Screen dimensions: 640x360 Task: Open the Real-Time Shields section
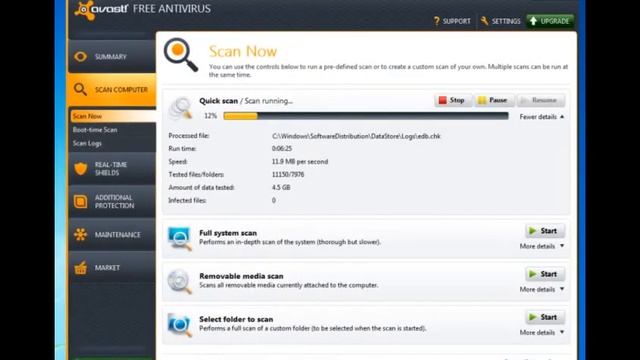[112, 169]
